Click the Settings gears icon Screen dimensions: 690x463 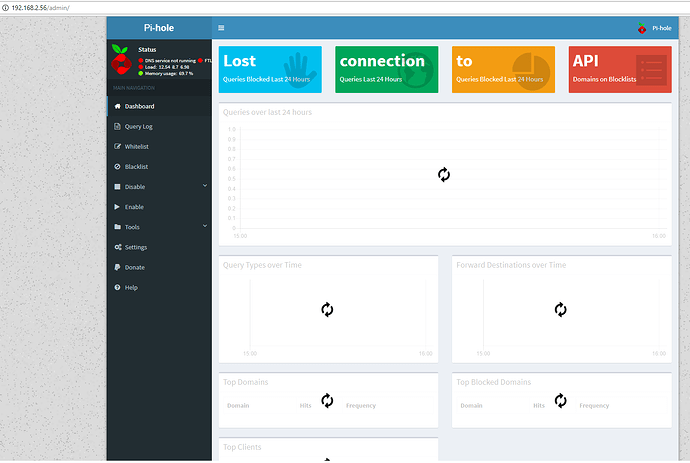point(117,247)
